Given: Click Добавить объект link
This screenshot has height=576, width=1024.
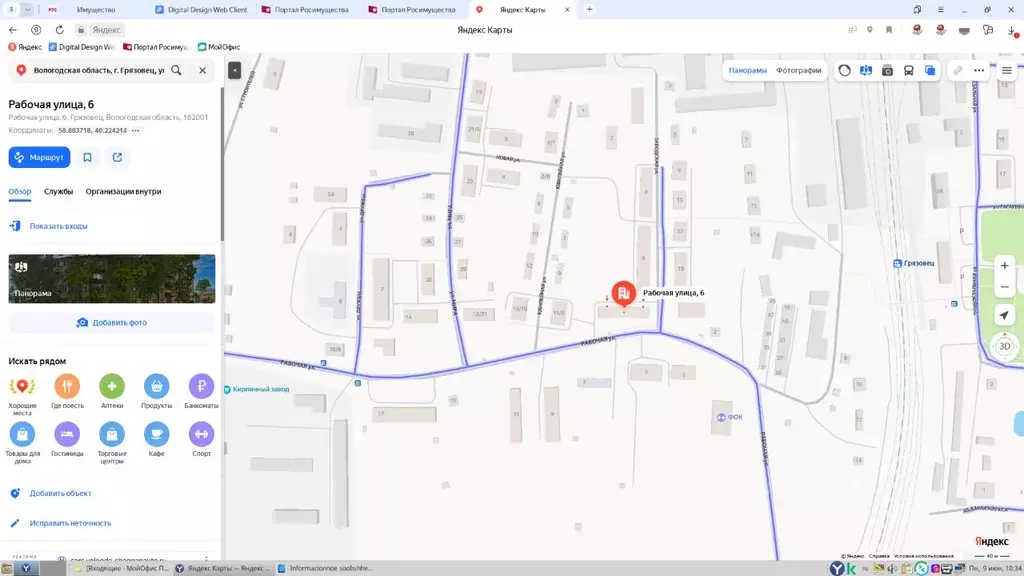Looking at the screenshot, I should (x=60, y=493).
